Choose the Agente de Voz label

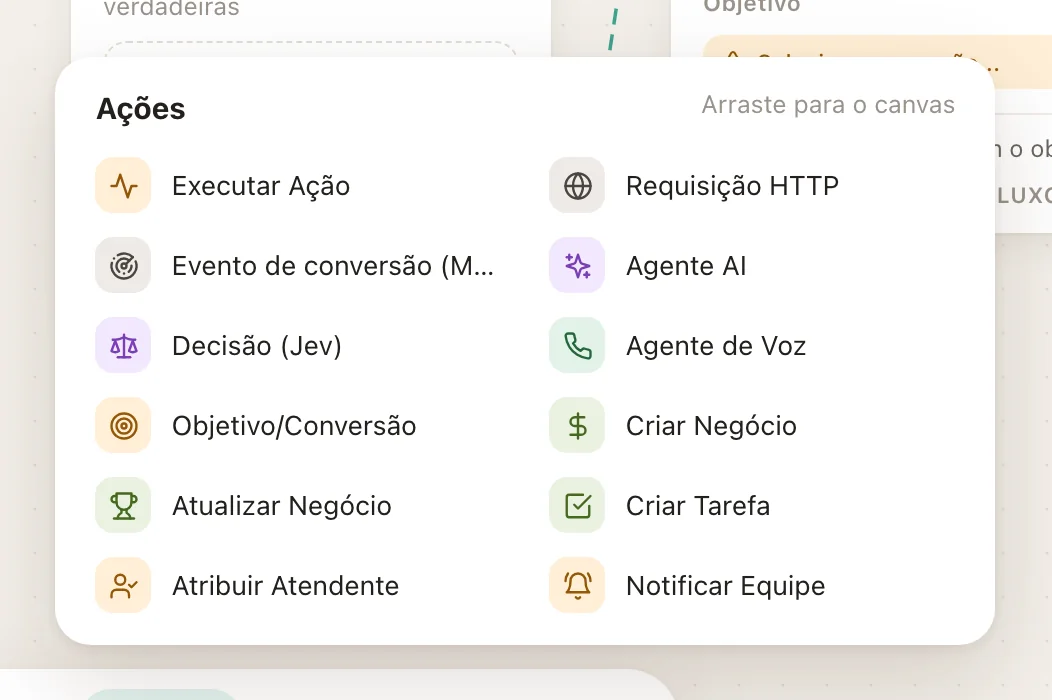click(x=716, y=346)
